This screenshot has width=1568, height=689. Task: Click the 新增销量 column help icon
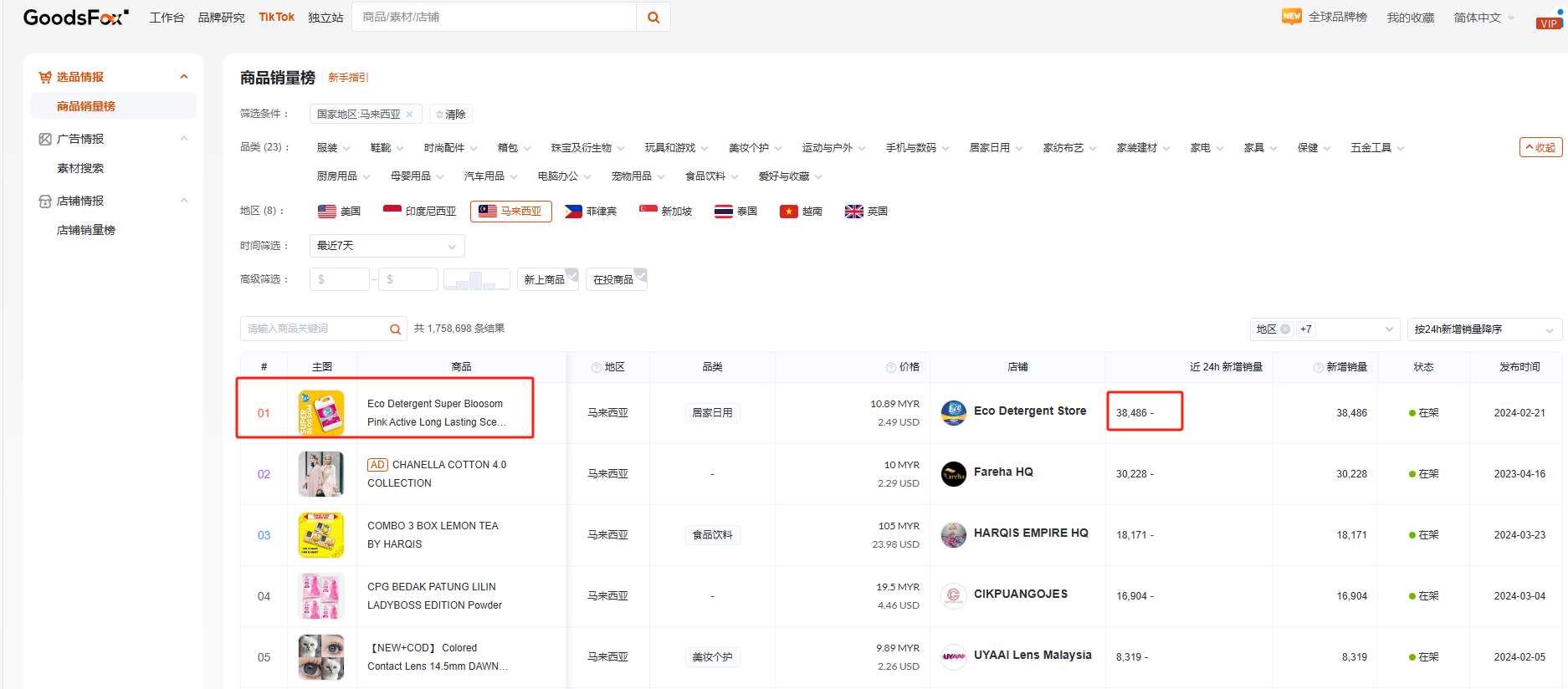[1319, 368]
